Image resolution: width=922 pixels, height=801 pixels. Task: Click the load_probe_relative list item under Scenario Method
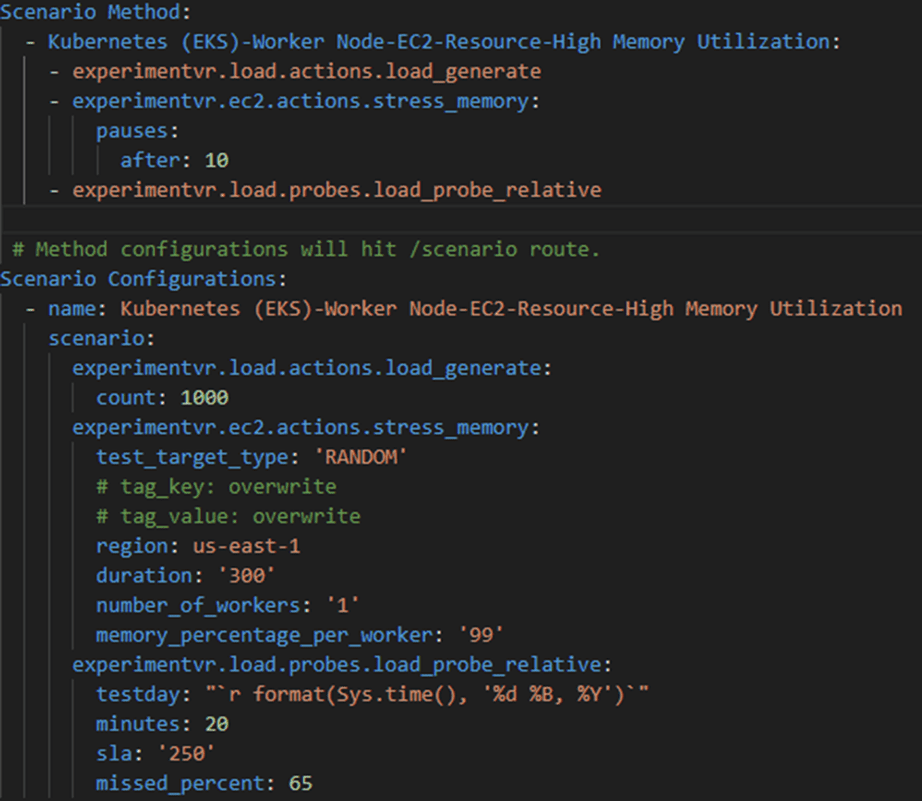coord(336,191)
